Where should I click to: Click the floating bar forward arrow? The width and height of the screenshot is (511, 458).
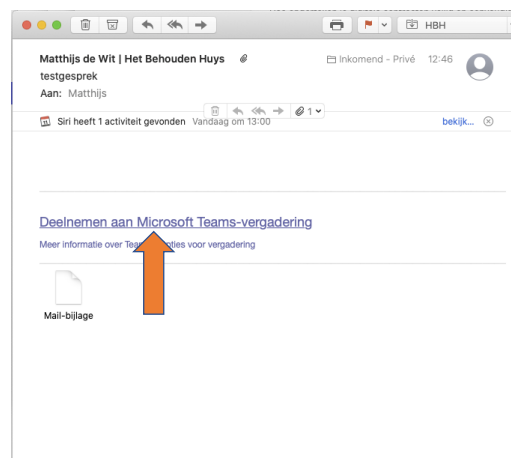click(x=278, y=111)
